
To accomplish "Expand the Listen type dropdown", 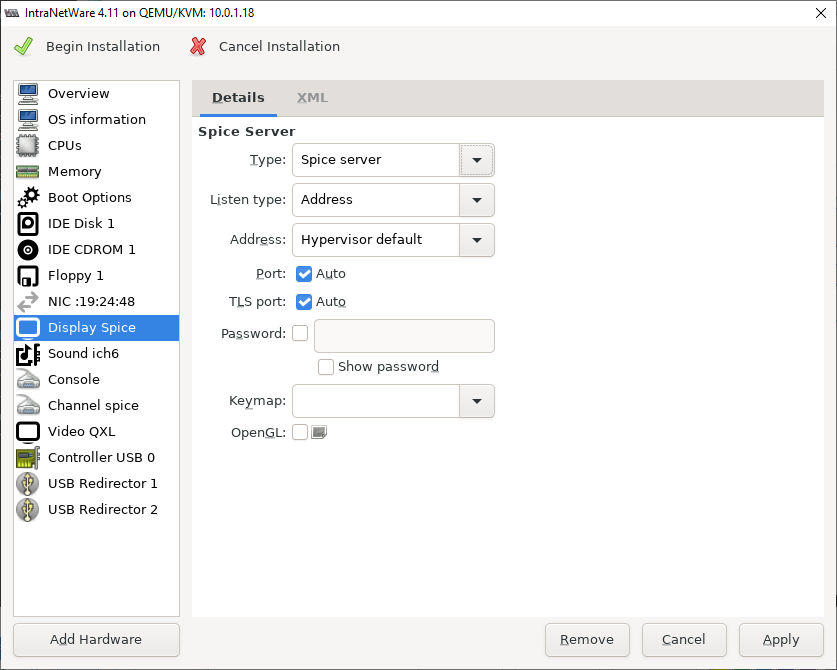I will (477, 200).
